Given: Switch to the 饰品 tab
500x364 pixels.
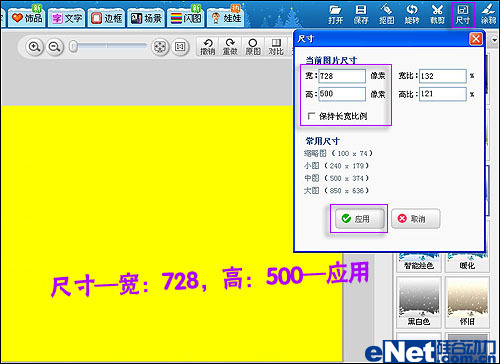Looking at the screenshot, I should click(27, 18).
